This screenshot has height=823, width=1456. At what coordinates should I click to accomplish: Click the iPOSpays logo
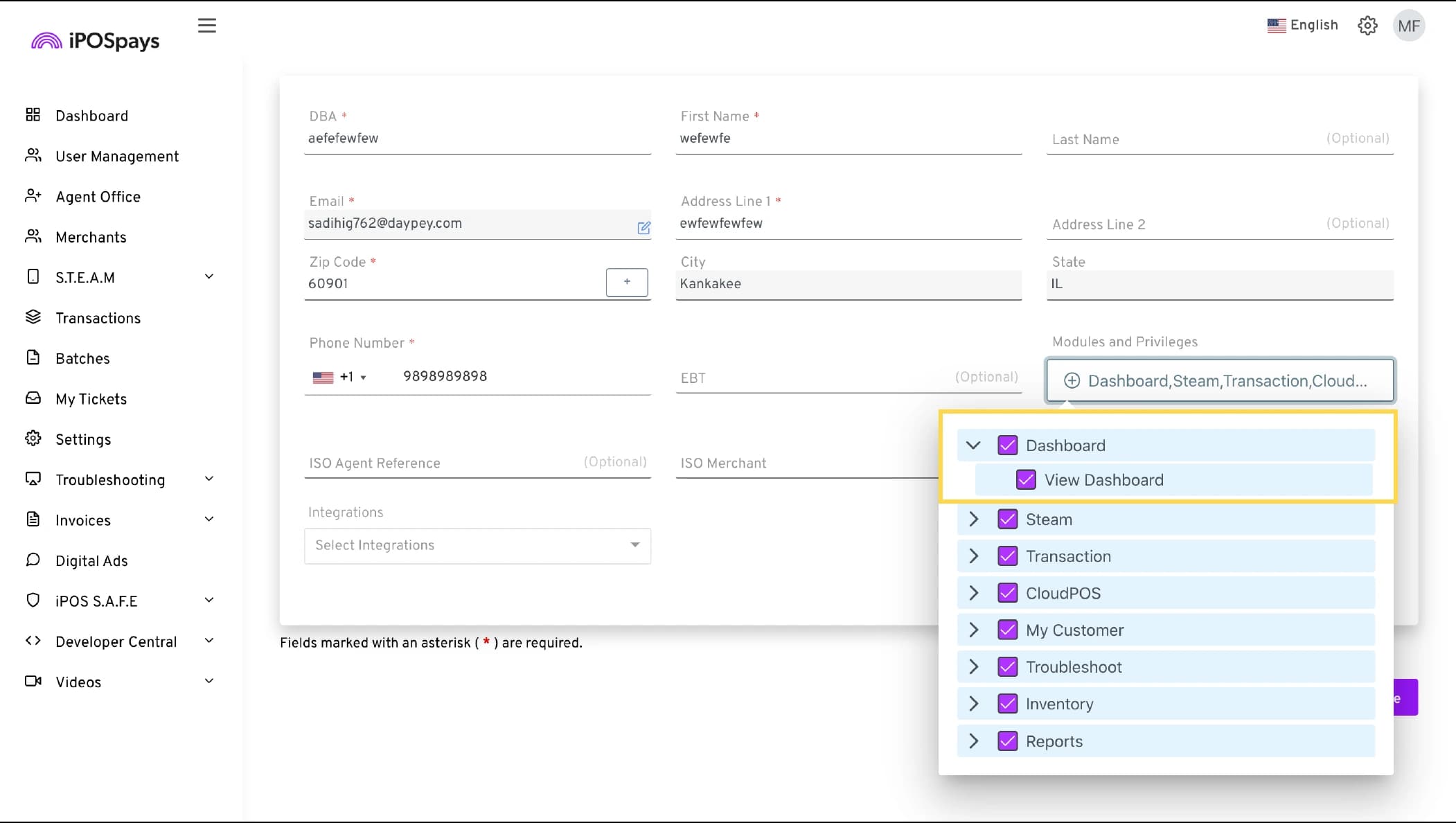click(96, 41)
